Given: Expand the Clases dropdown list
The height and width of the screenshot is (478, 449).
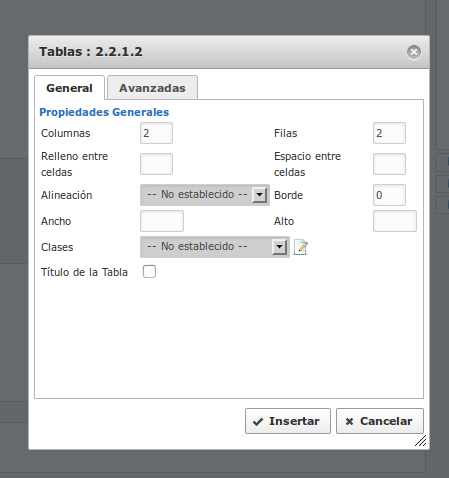Looking at the screenshot, I should point(215,247).
